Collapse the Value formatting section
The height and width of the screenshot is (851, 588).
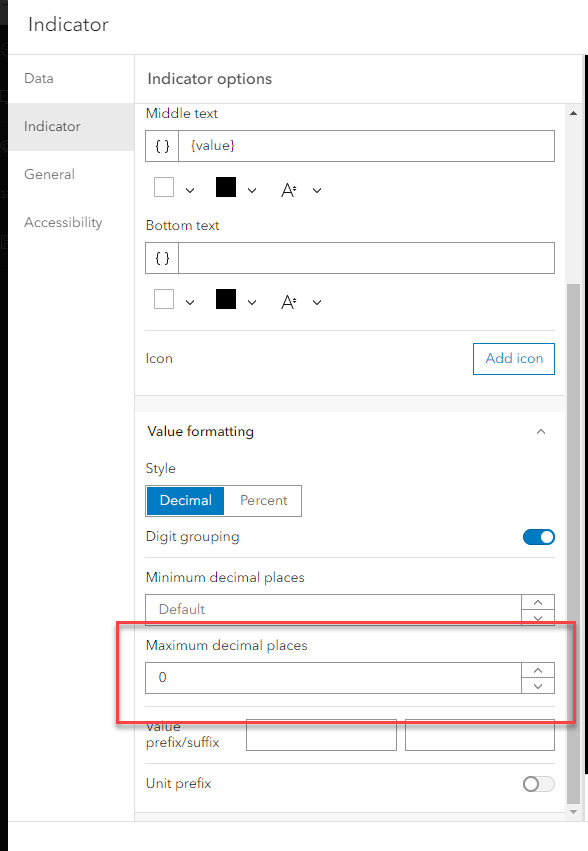tap(541, 432)
